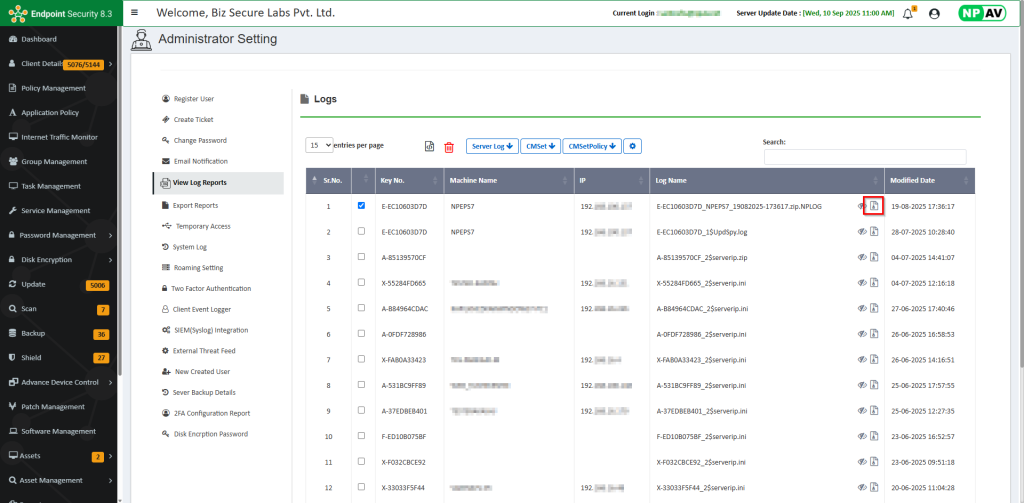Expand the CMSetPolicy dropdown button
Image resolution: width=1024 pixels, height=503 pixels.
[591, 146]
